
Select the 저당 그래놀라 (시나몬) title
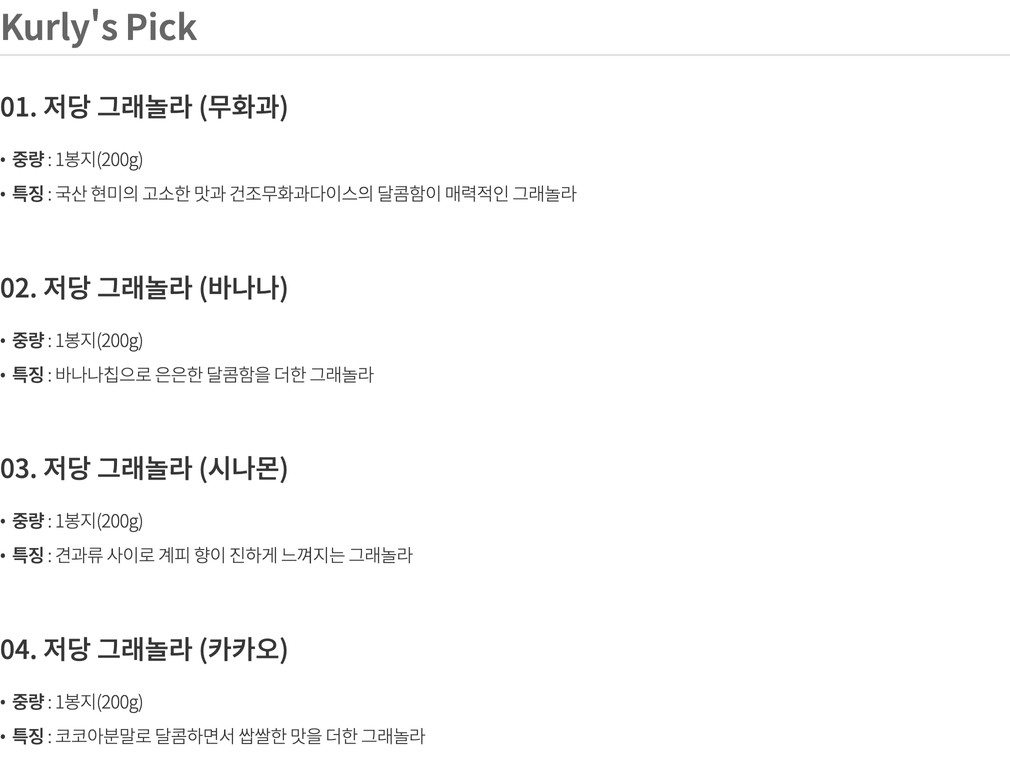tap(144, 468)
